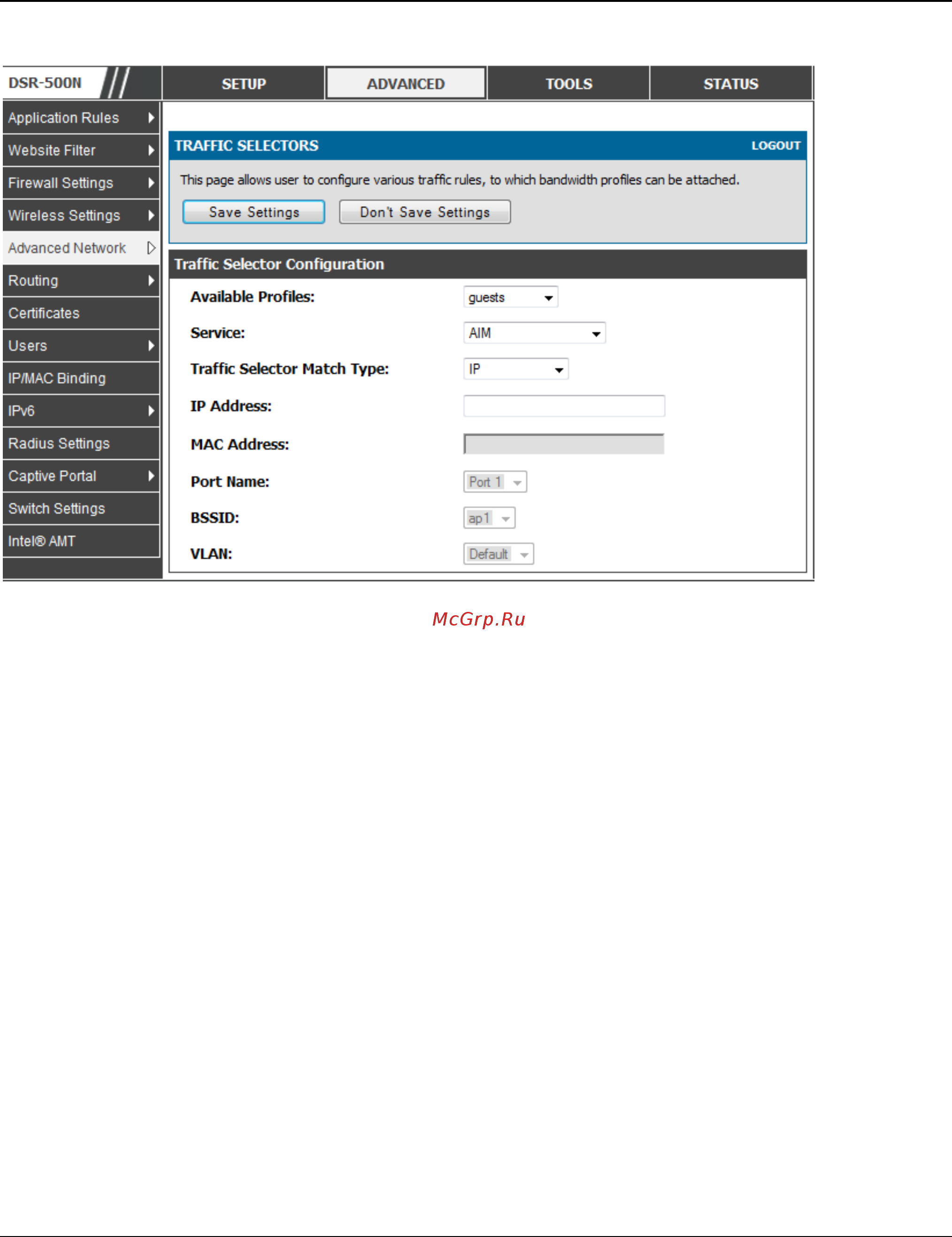Expand arrow next to Firewall Settings

(151, 183)
